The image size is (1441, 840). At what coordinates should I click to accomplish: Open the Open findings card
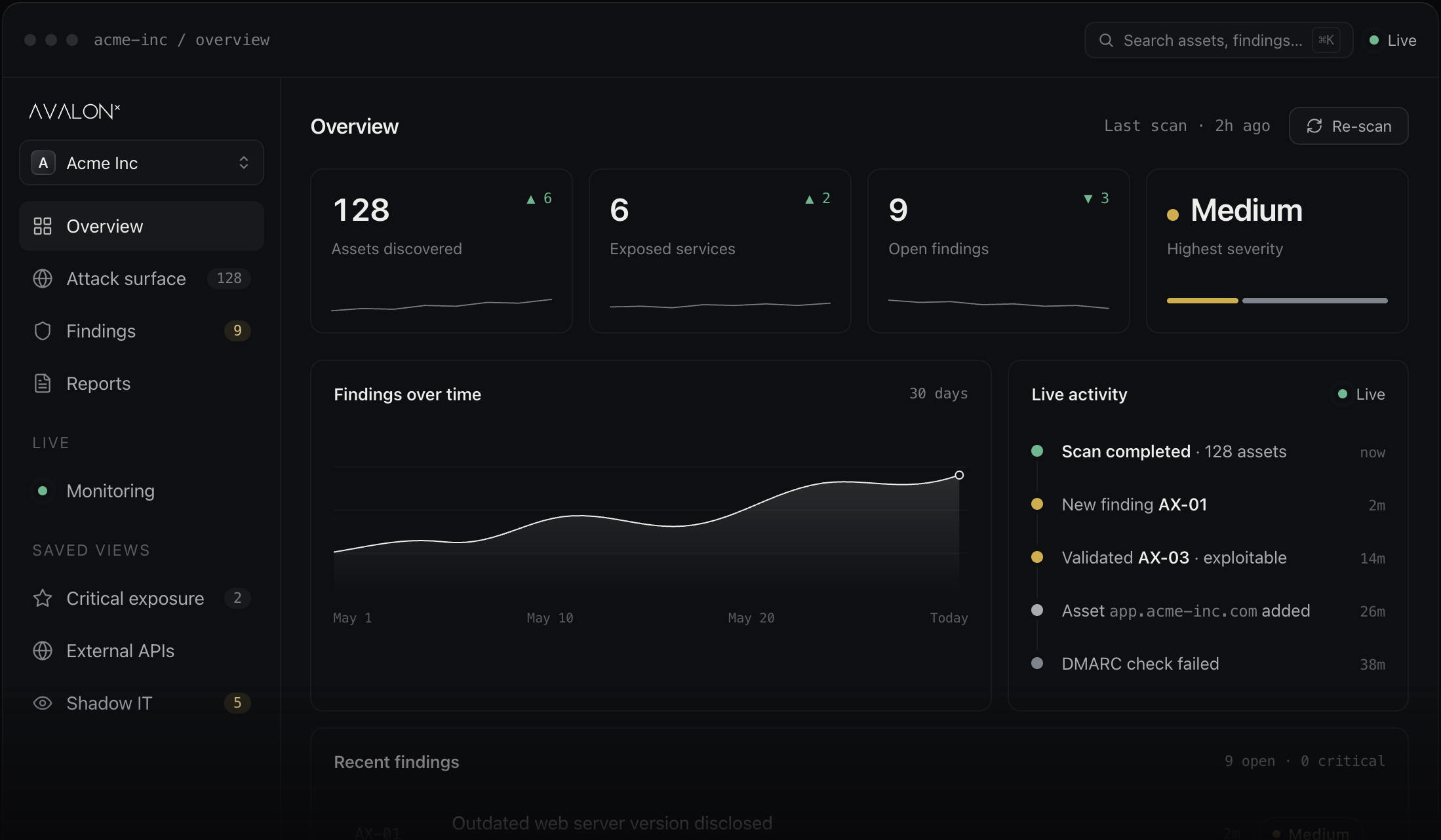998,251
